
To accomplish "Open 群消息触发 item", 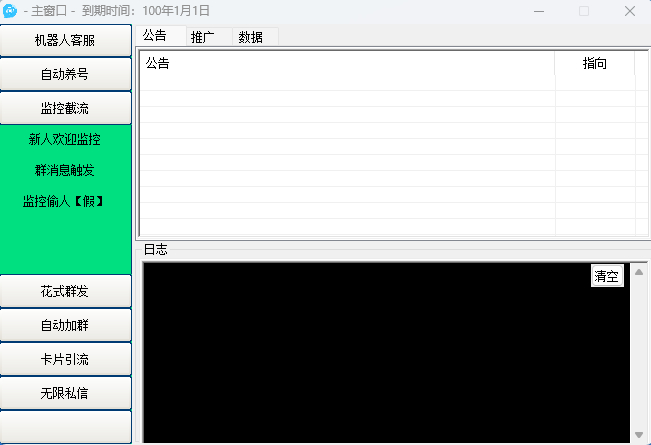I will (x=65, y=170).
